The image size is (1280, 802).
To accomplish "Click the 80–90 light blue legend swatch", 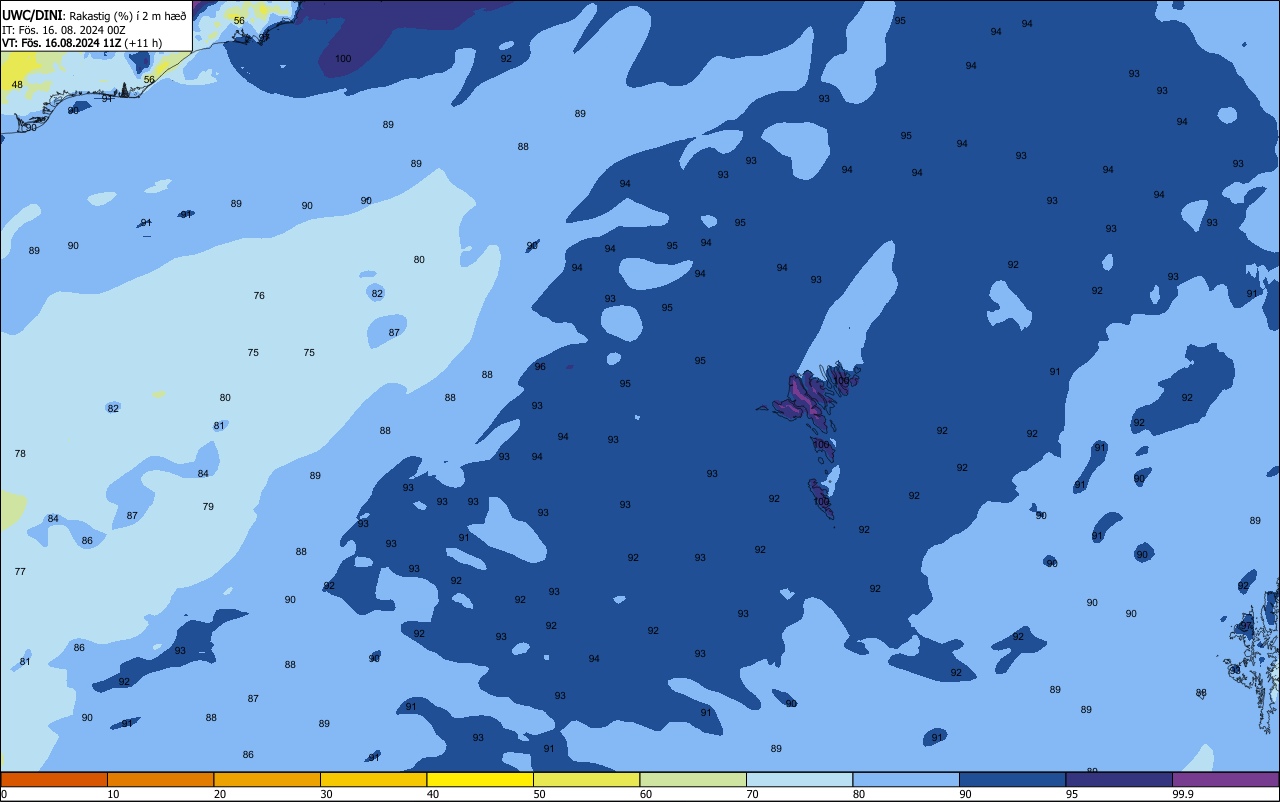I will click(x=906, y=779).
